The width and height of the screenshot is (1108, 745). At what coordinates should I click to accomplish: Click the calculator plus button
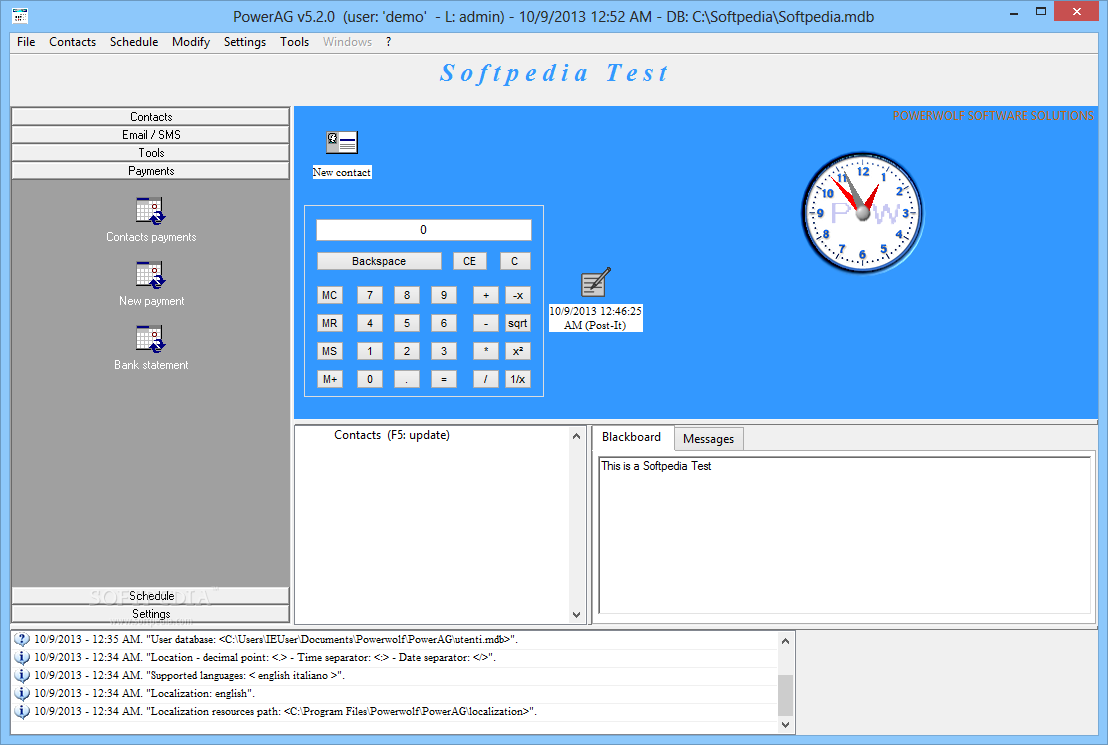coord(485,295)
